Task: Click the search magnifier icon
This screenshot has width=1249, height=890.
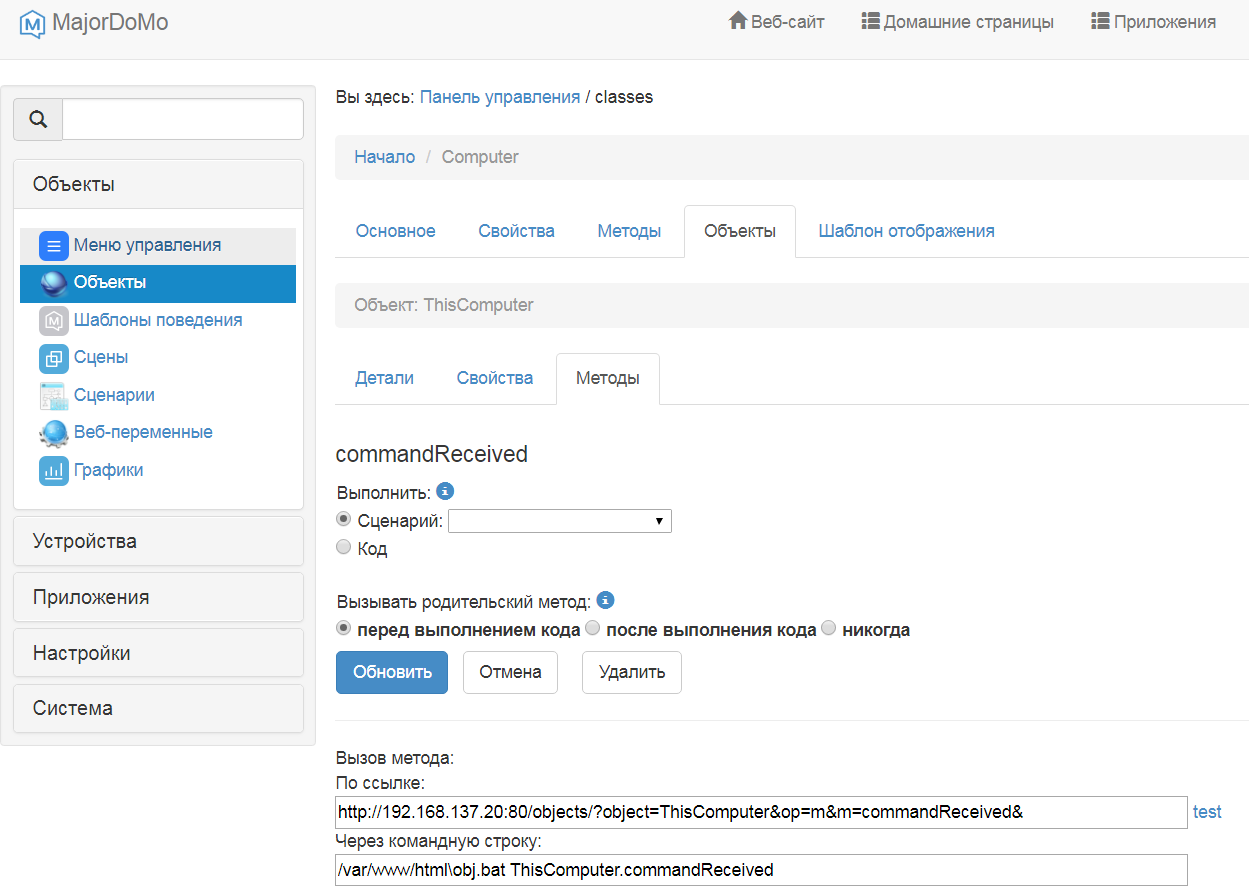Action: coord(38,119)
